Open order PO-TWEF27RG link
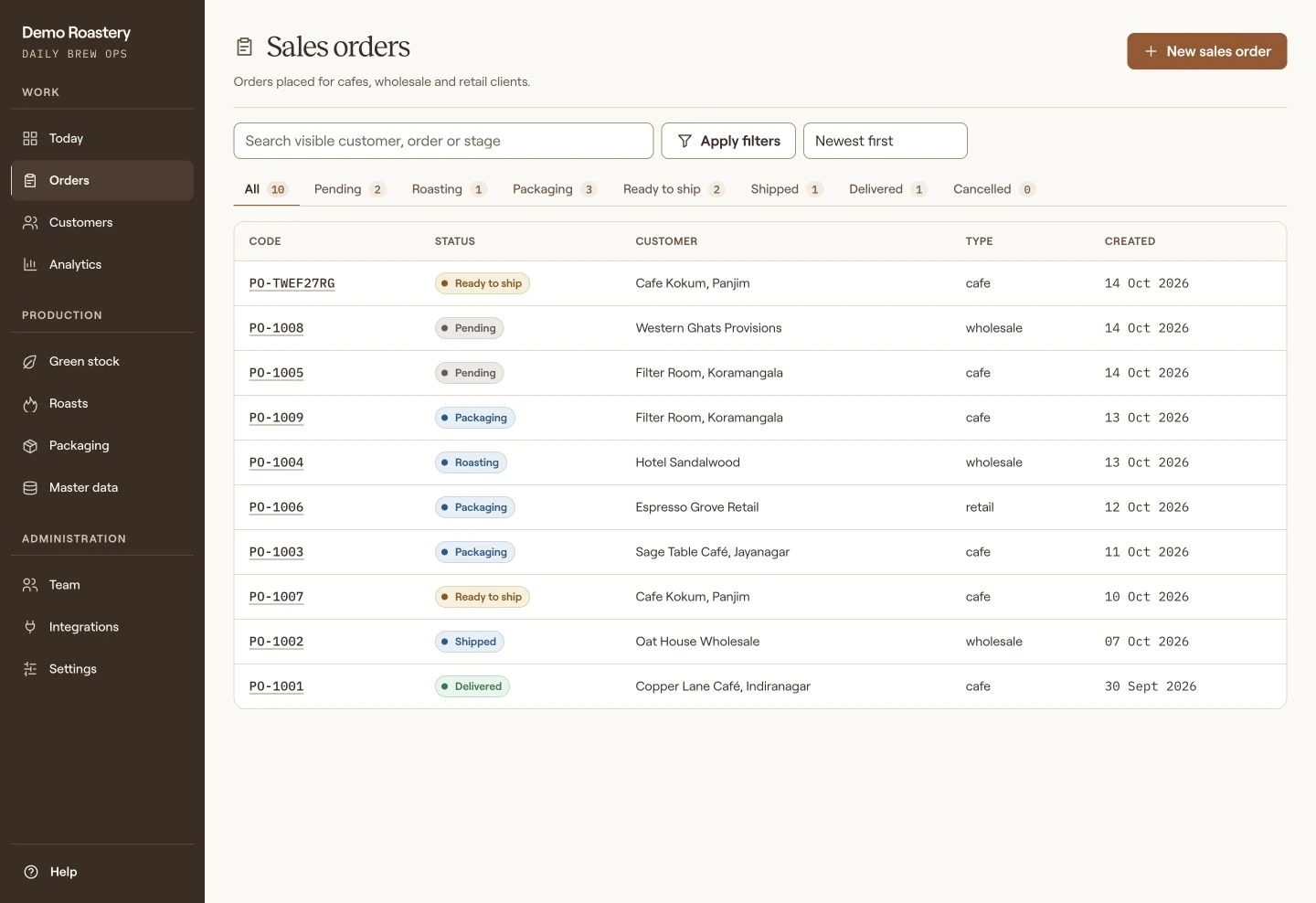Viewport: 1316px width, 903px height. pyautogui.click(x=292, y=283)
